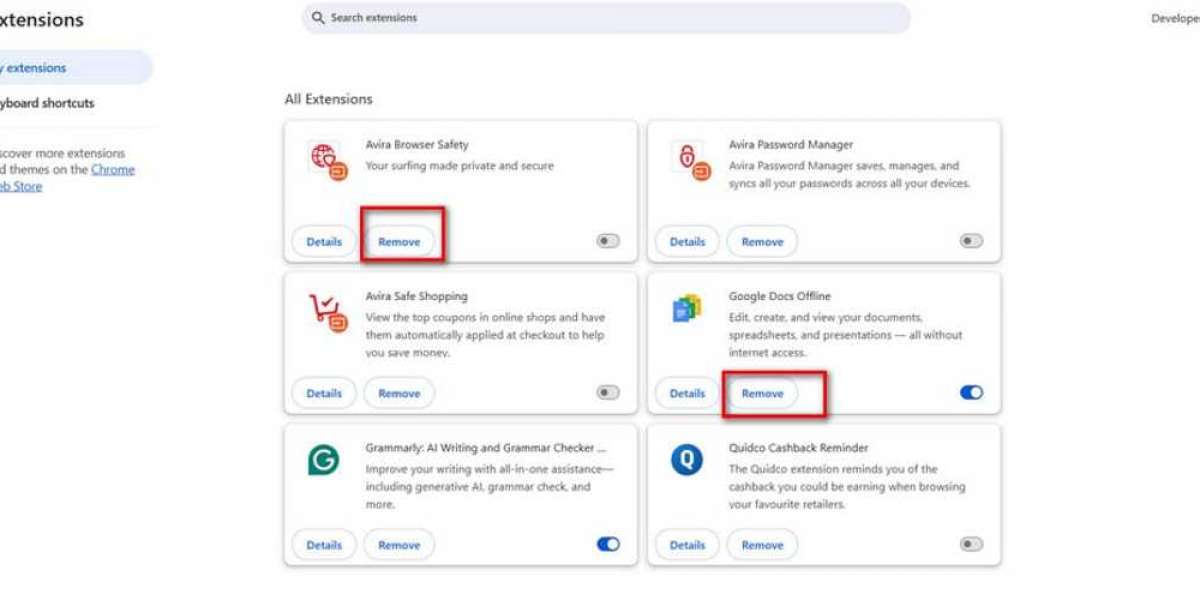Click the Grammarly AI Writing title text
Screen dimensions: 1200x600
pos(486,449)
